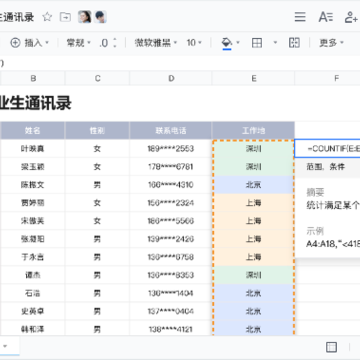Select phone cell ending in 4310
Image resolution: width=360 pixels, height=360 pixels.
click(171, 185)
